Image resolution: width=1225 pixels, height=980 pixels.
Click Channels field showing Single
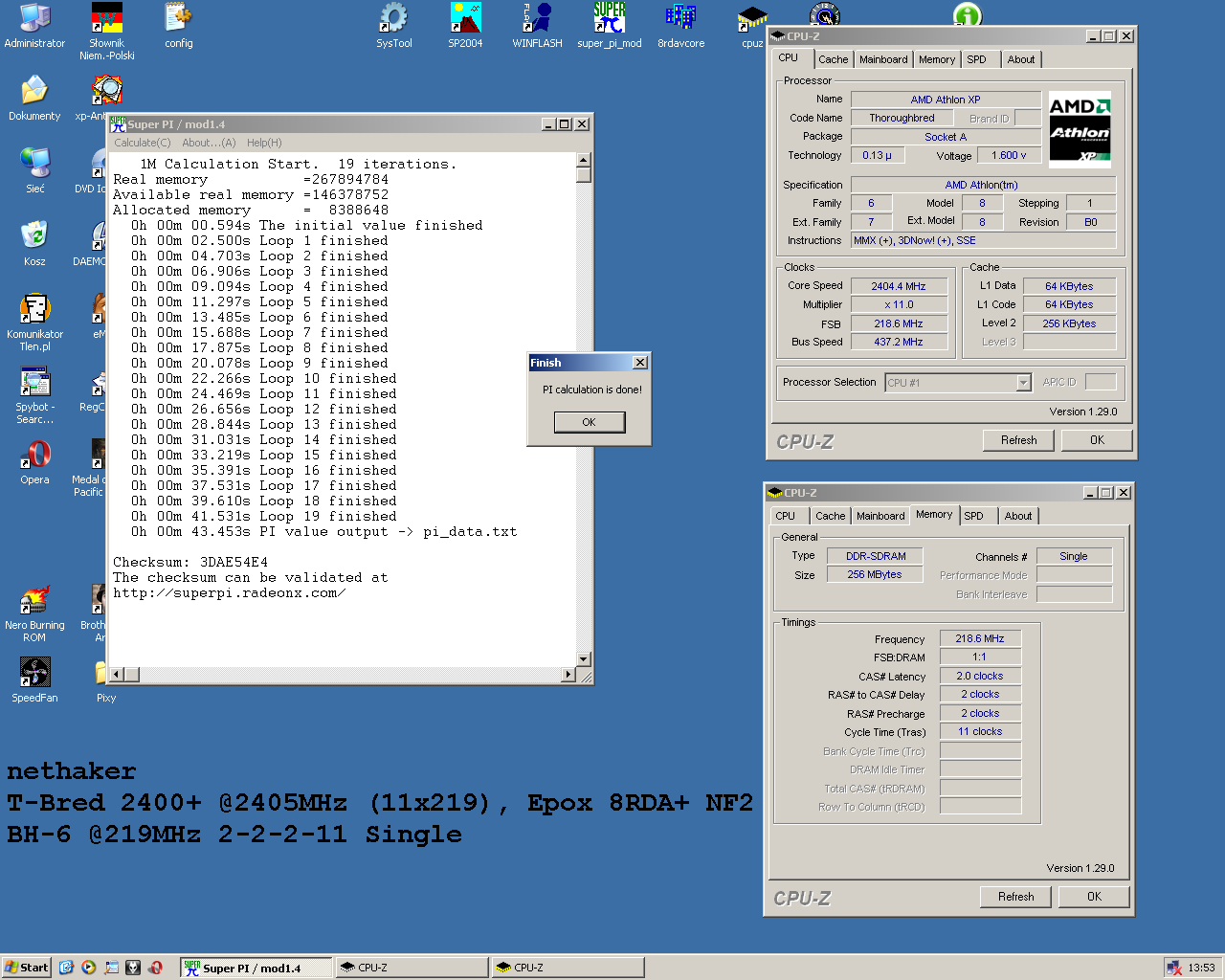[x=1074, y=556]
